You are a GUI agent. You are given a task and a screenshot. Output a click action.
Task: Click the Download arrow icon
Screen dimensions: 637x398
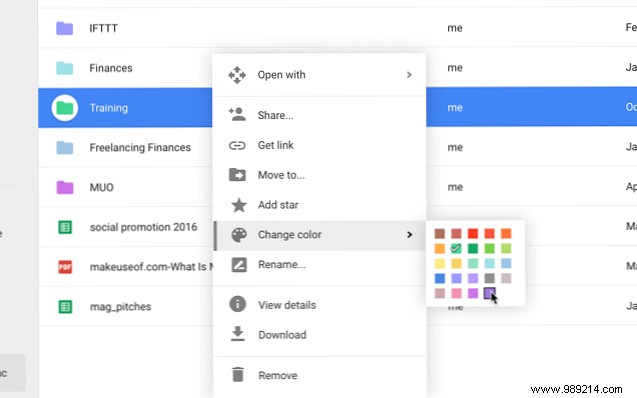point(238,334)
